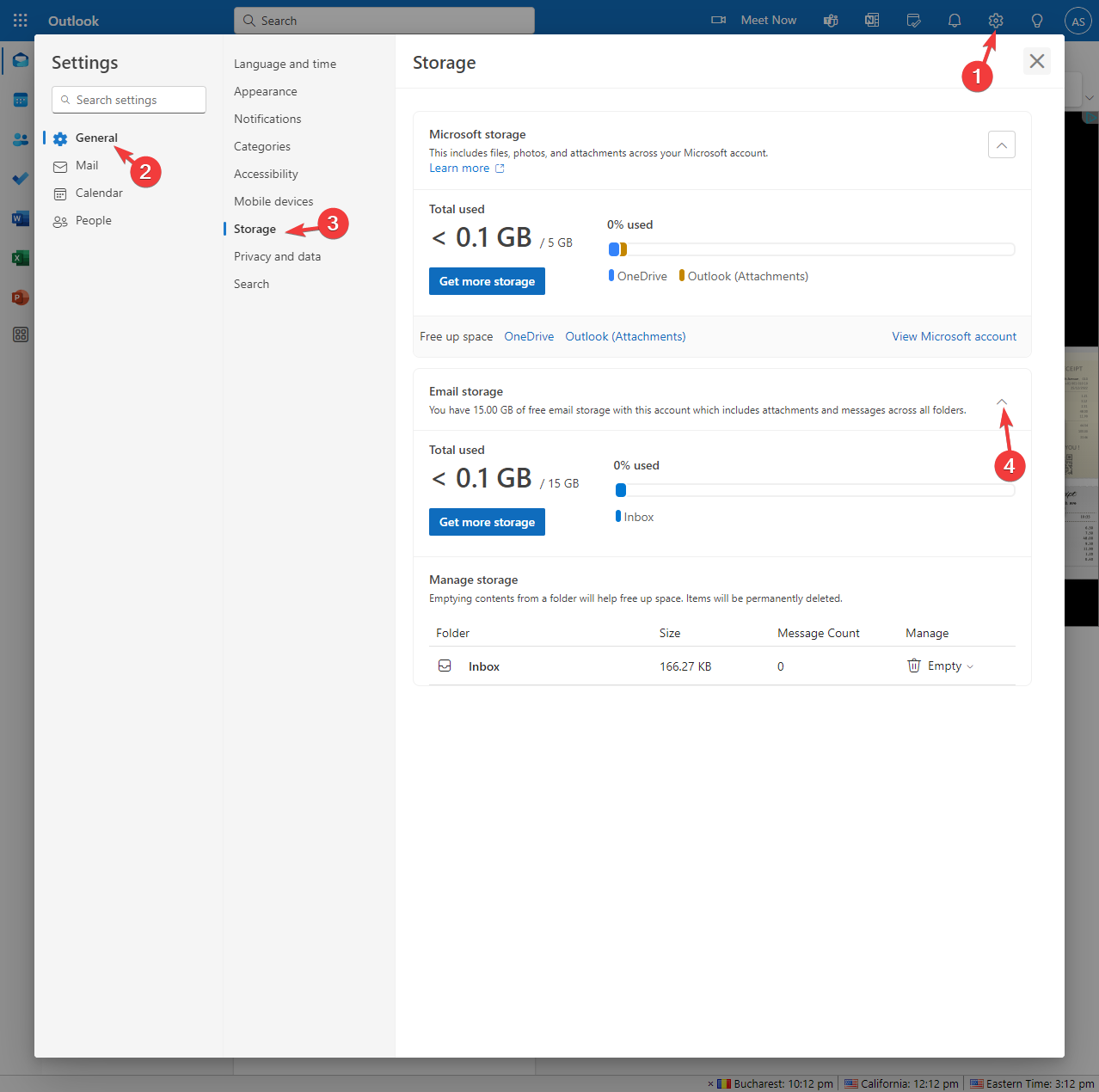Select the Storage settings tab

(x=253, y=229)
